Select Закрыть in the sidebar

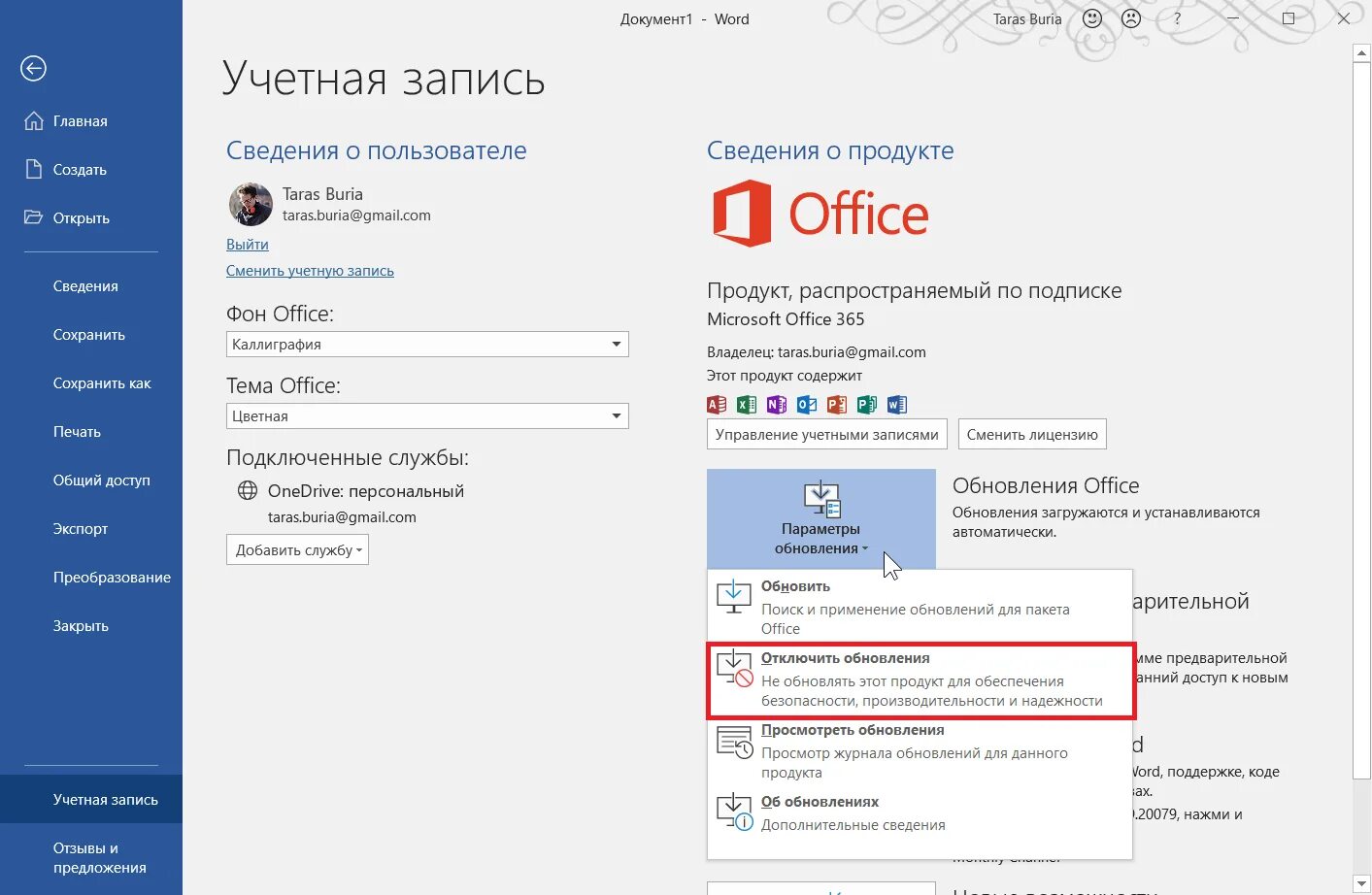[x=91, y=625]
